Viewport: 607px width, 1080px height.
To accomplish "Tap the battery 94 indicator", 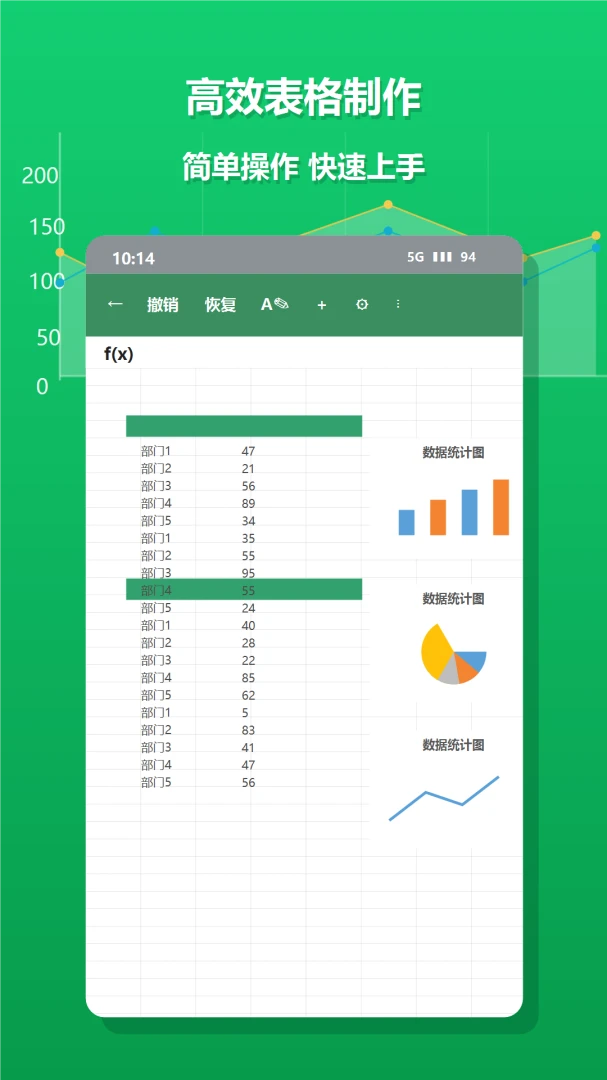I will [x=468, y=258].
